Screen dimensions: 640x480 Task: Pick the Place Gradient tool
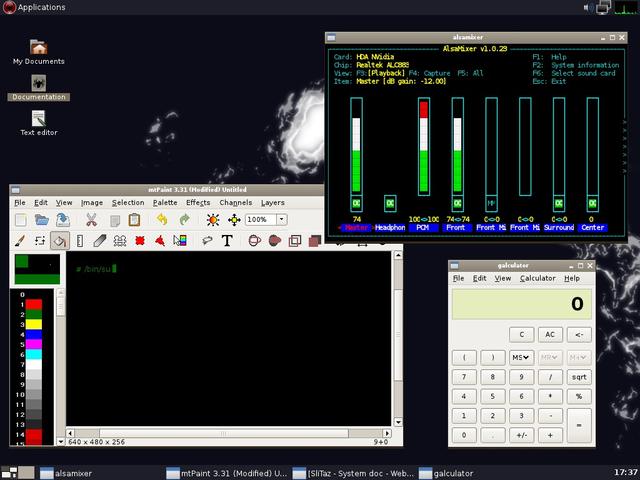(180, 241)
